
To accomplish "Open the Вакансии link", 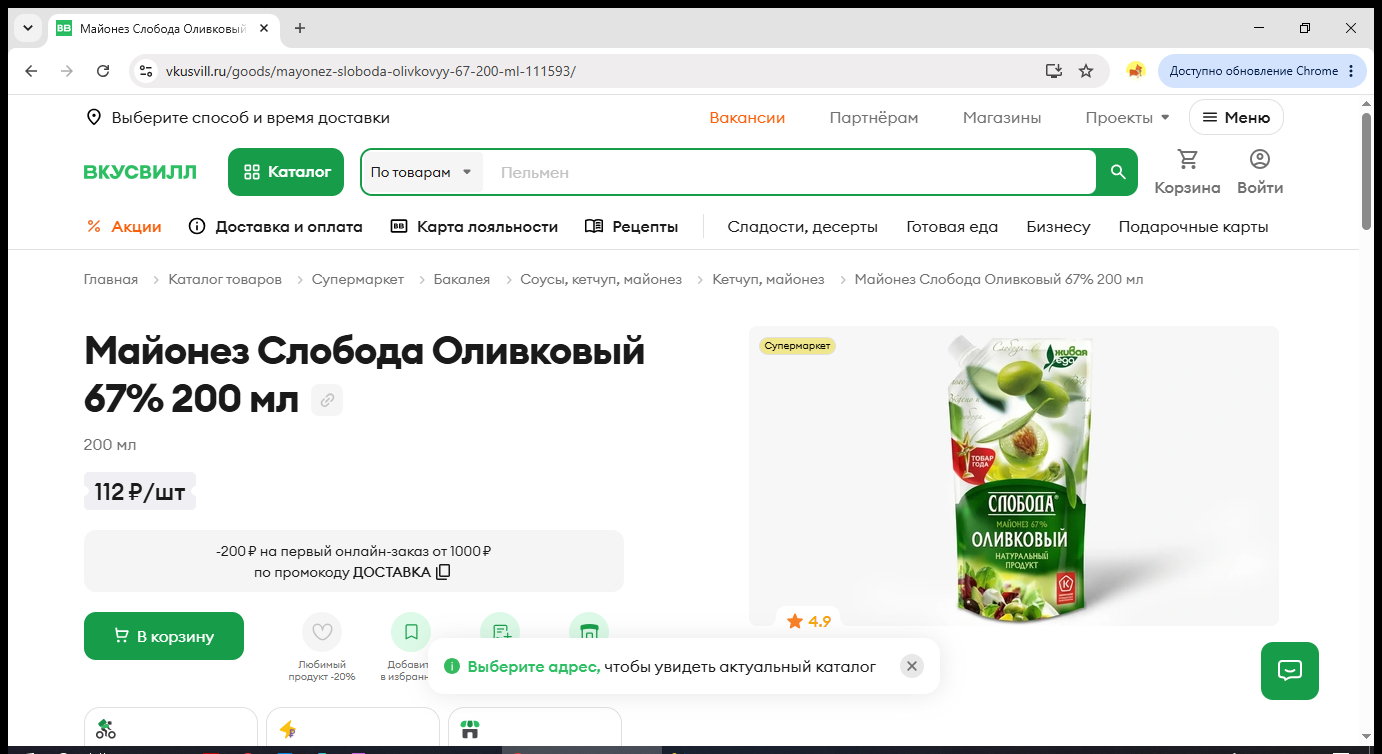I will point(747,118).
